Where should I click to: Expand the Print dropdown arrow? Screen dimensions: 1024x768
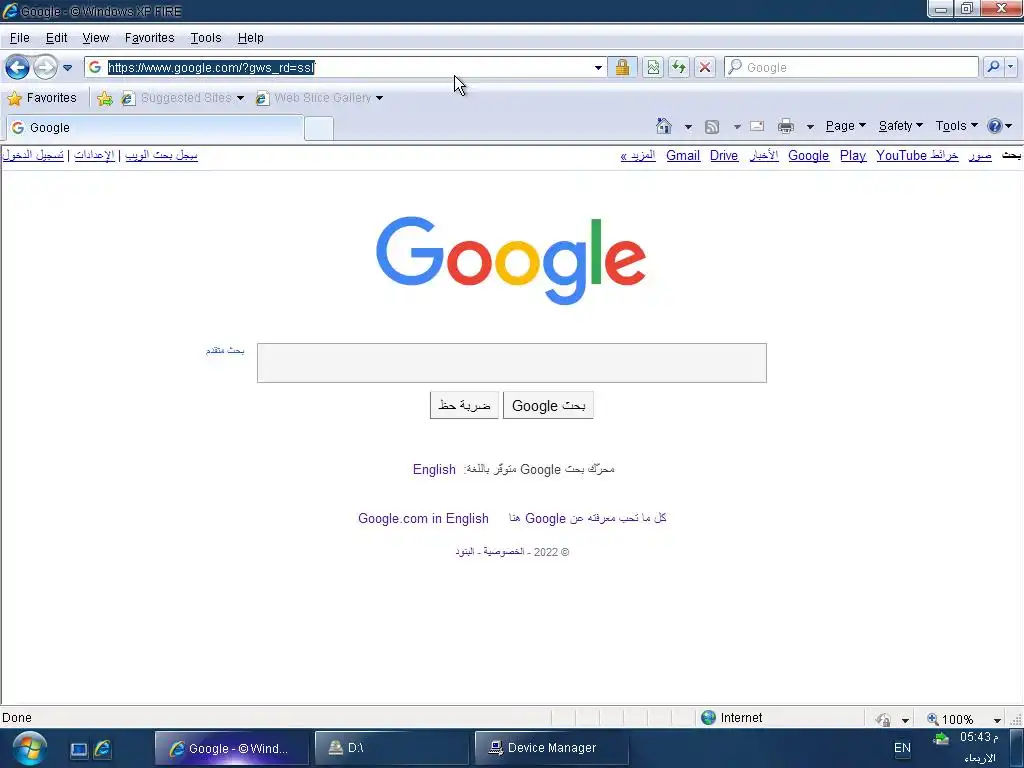click(810, 127)
